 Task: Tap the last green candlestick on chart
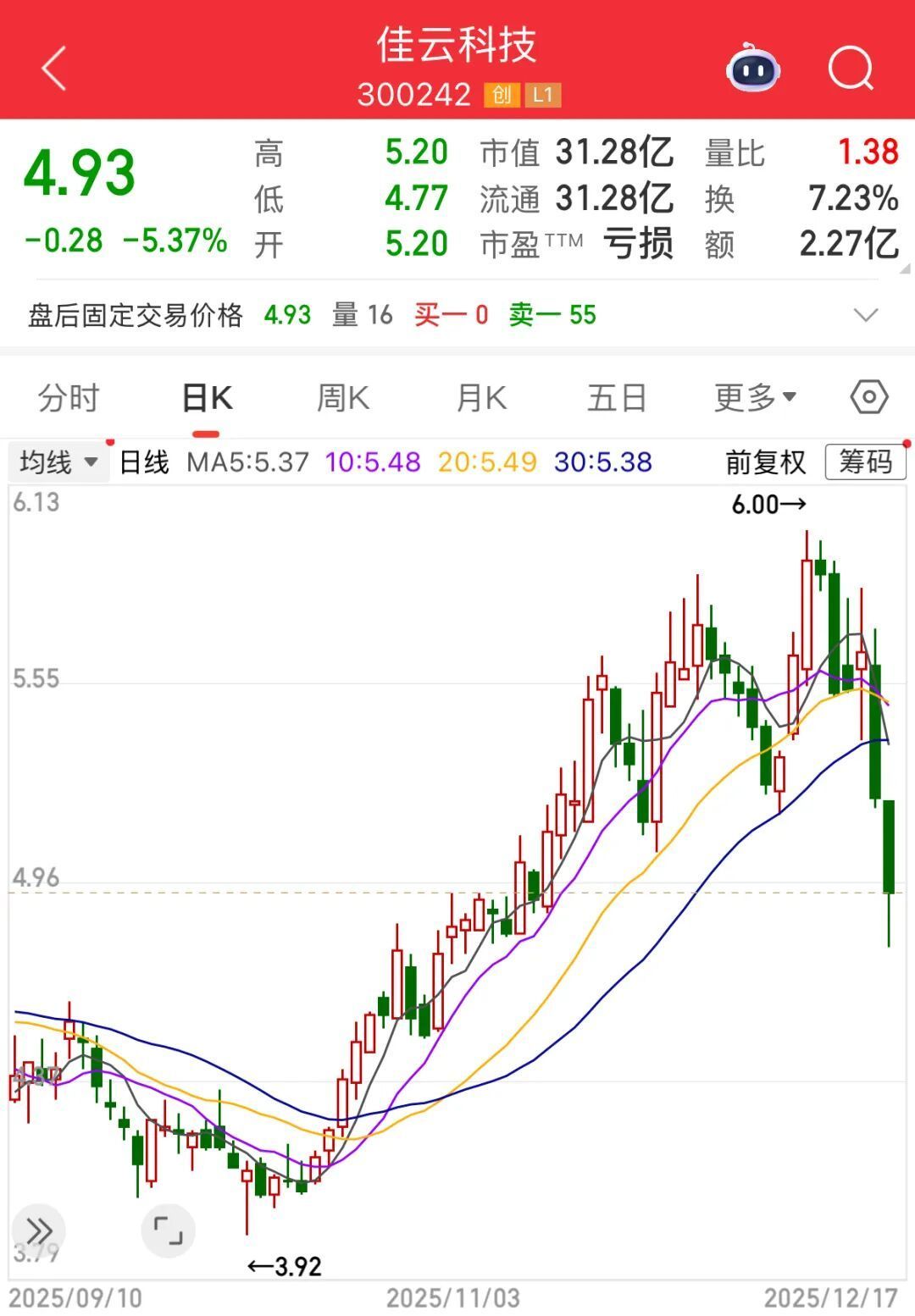pyautogui.click(x=889, y=847)
